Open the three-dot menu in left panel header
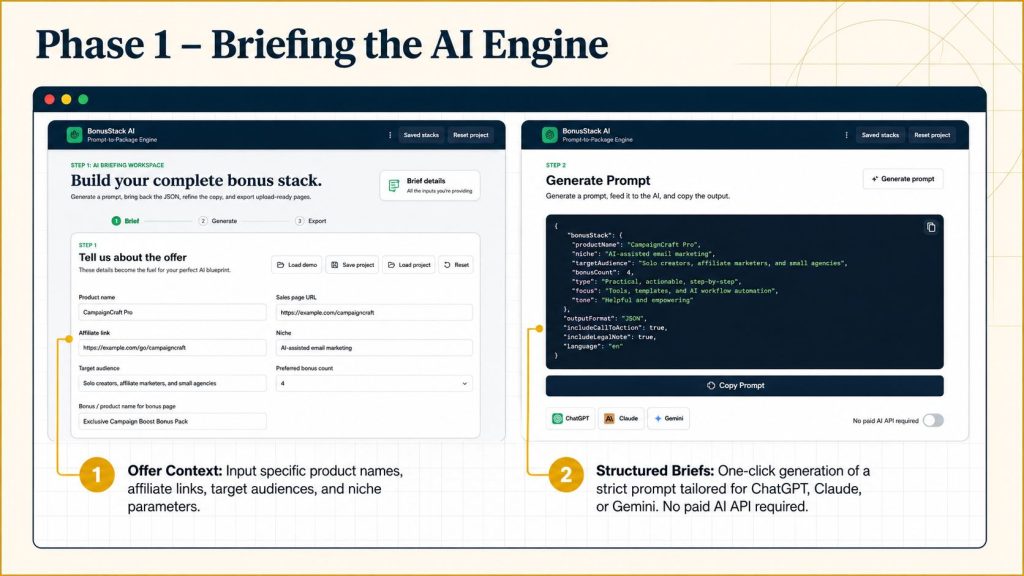 tap(390, 135)
